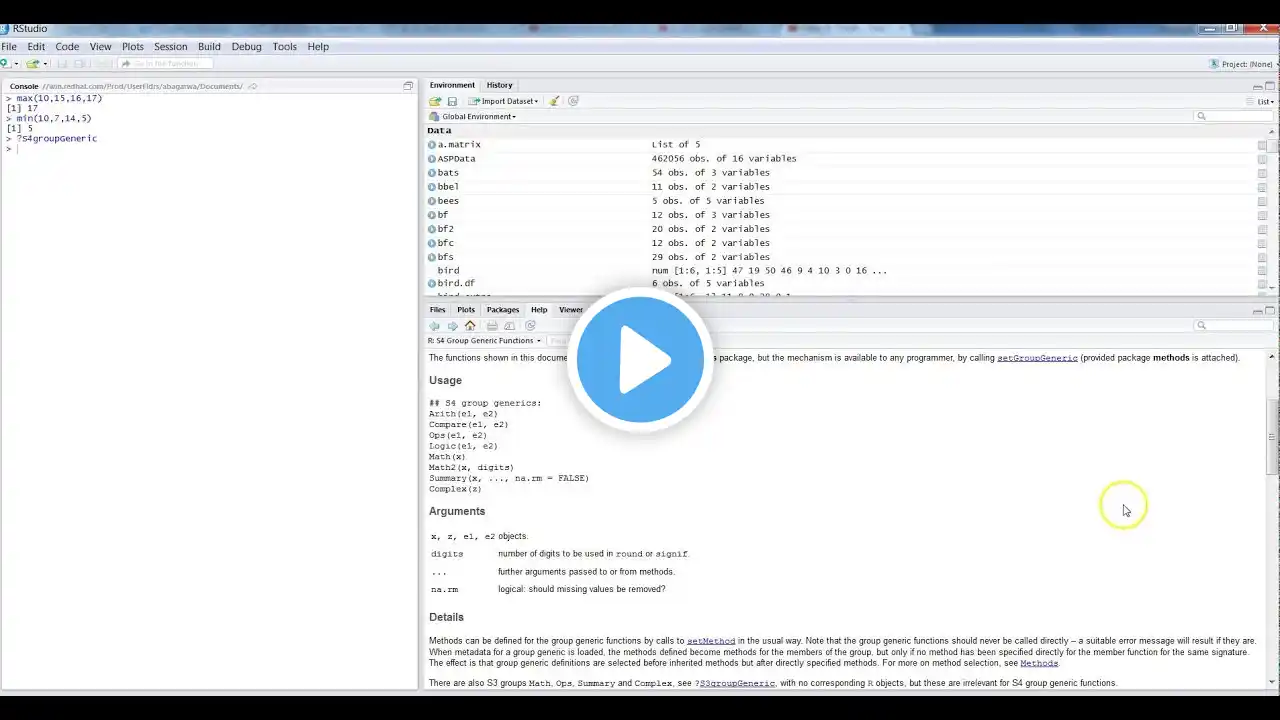Go back in Help pane history
This screenshot has width=1280, height=720.
435,326
